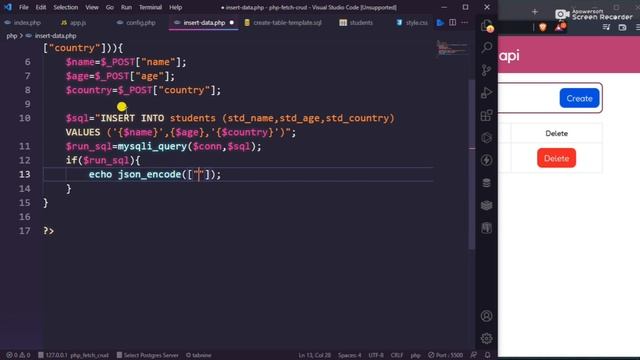Open the Edit menu

[40, 7]
